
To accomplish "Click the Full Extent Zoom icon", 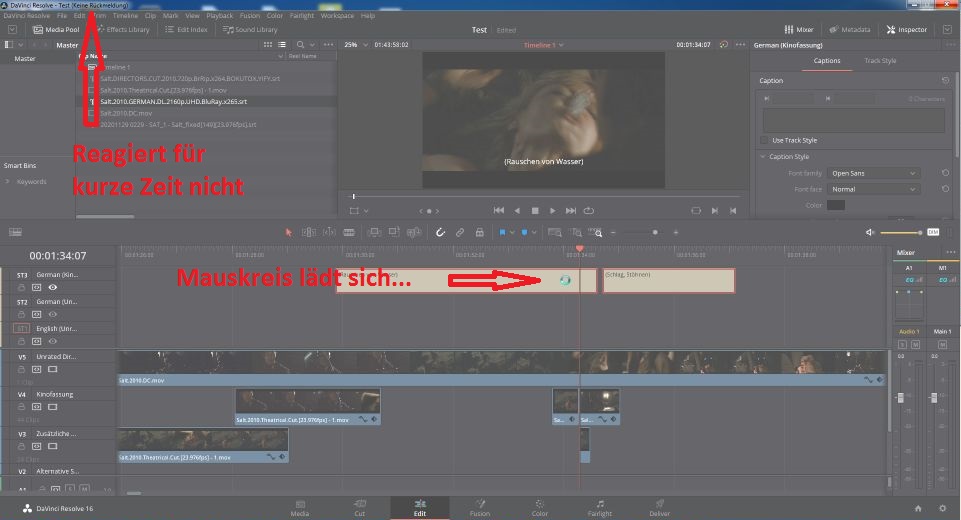I will click(555, 232).
